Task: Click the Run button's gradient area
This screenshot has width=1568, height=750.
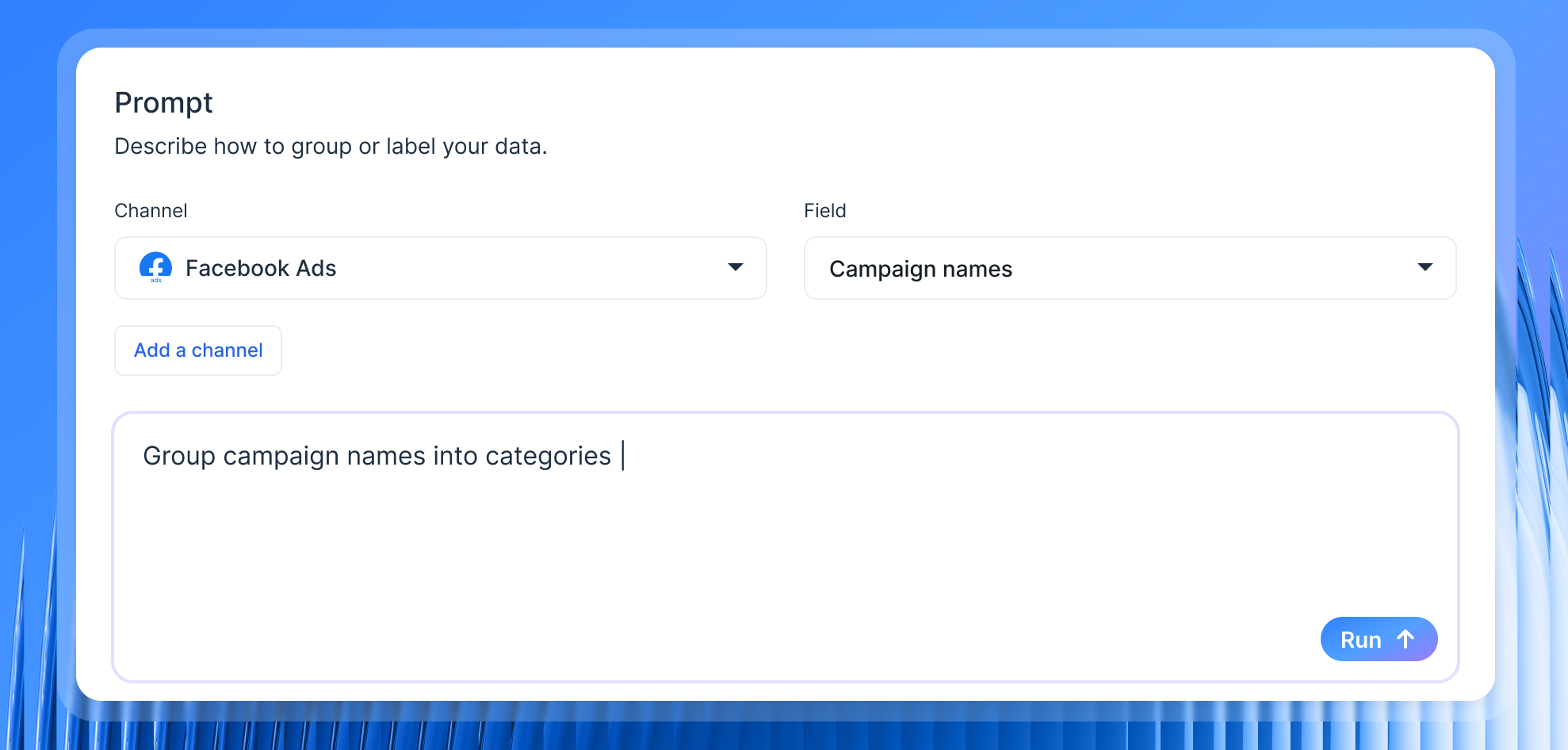Action: (x=1379, y=639)
